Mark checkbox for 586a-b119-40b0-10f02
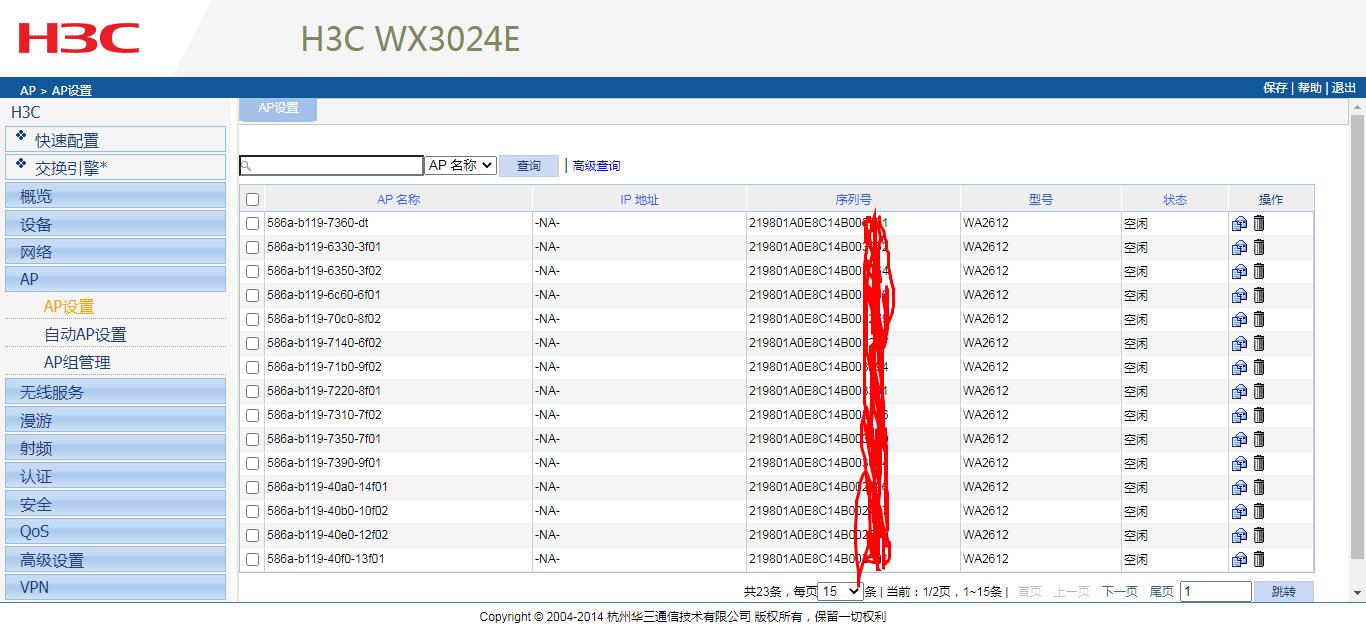The width and height of the screenshot is (1366, 629). pos(252,512)
